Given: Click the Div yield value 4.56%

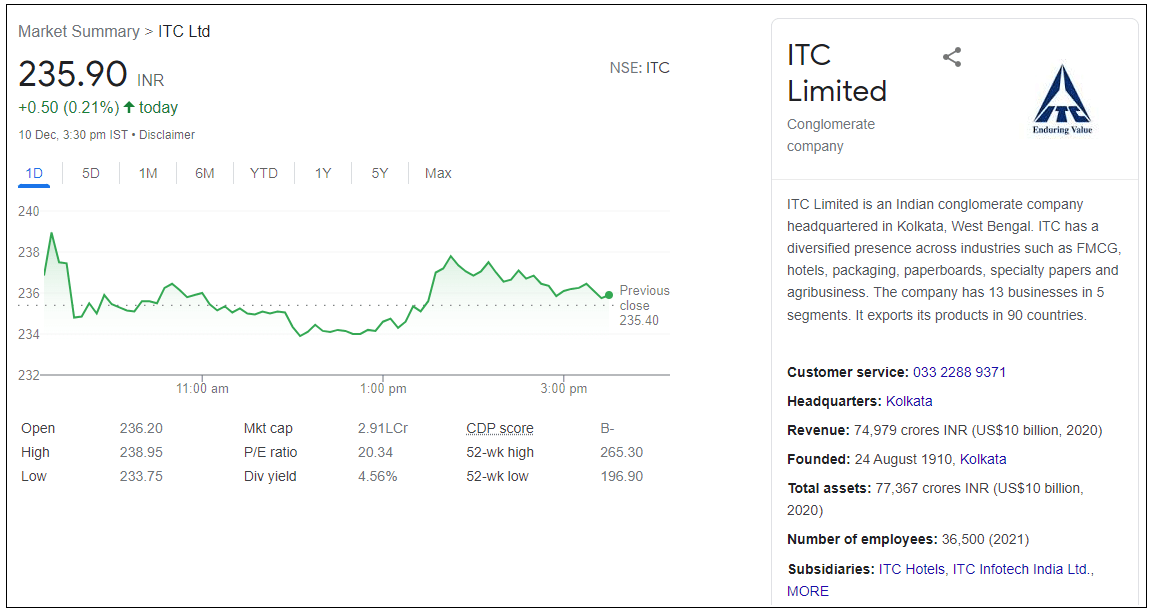Looking at the screenshot, I should [x=377, y=476].
